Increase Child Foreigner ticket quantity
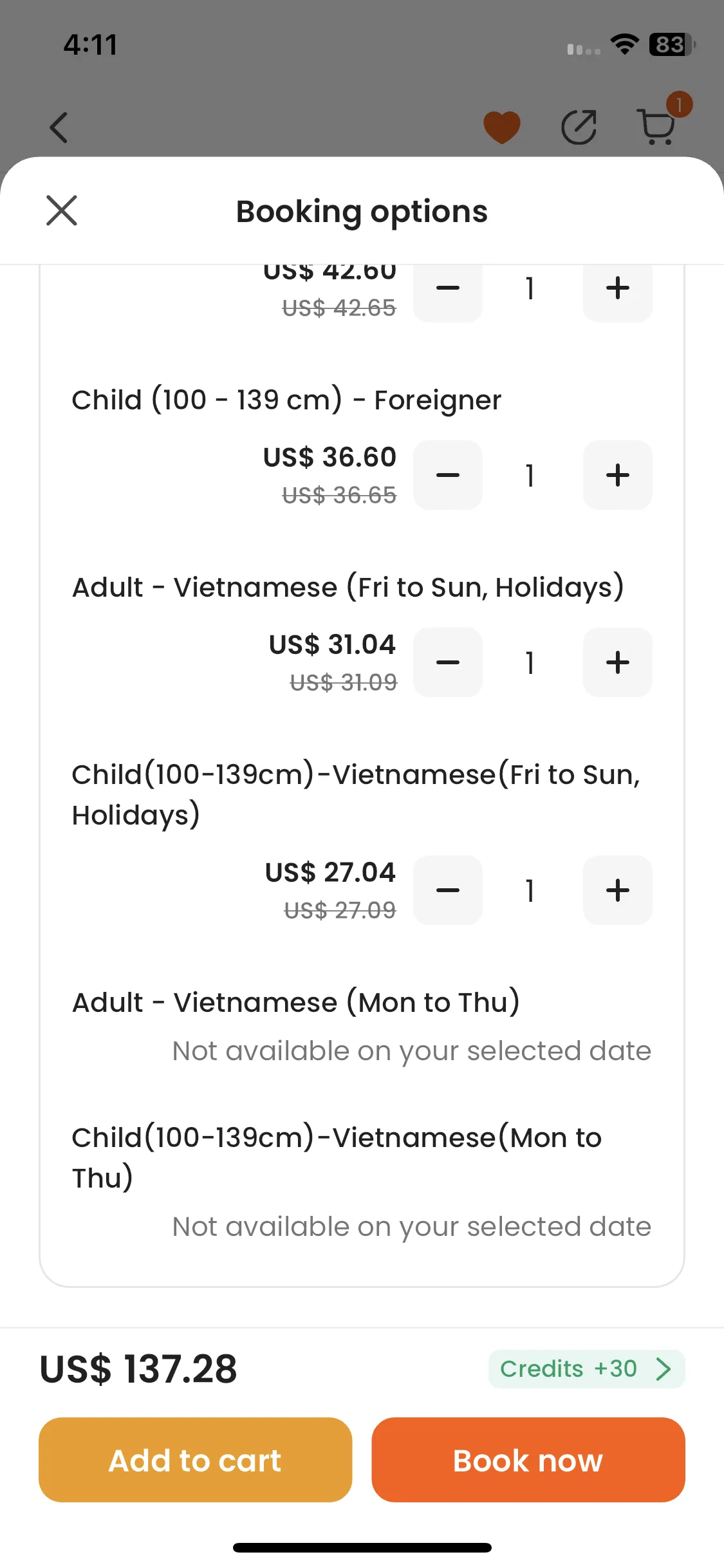The height and width of the screenshot is (1568, 724). click(618, 475)
